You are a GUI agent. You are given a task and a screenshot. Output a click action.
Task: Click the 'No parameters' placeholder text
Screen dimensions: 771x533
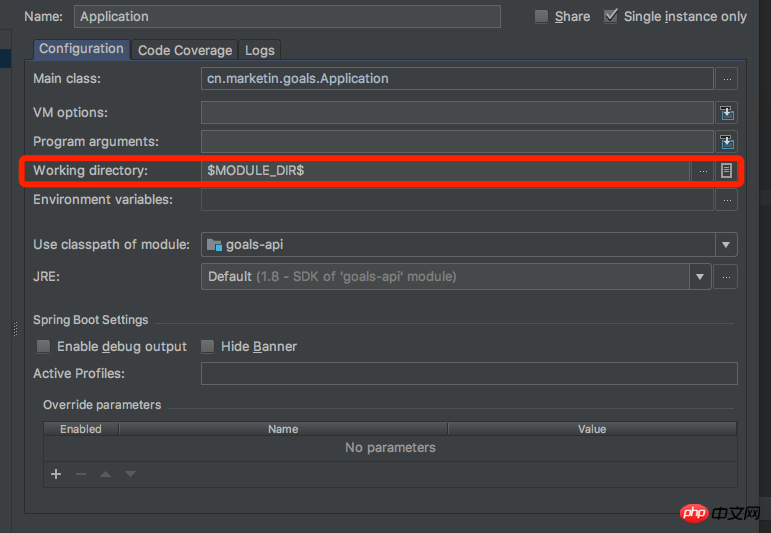point(390,447)
